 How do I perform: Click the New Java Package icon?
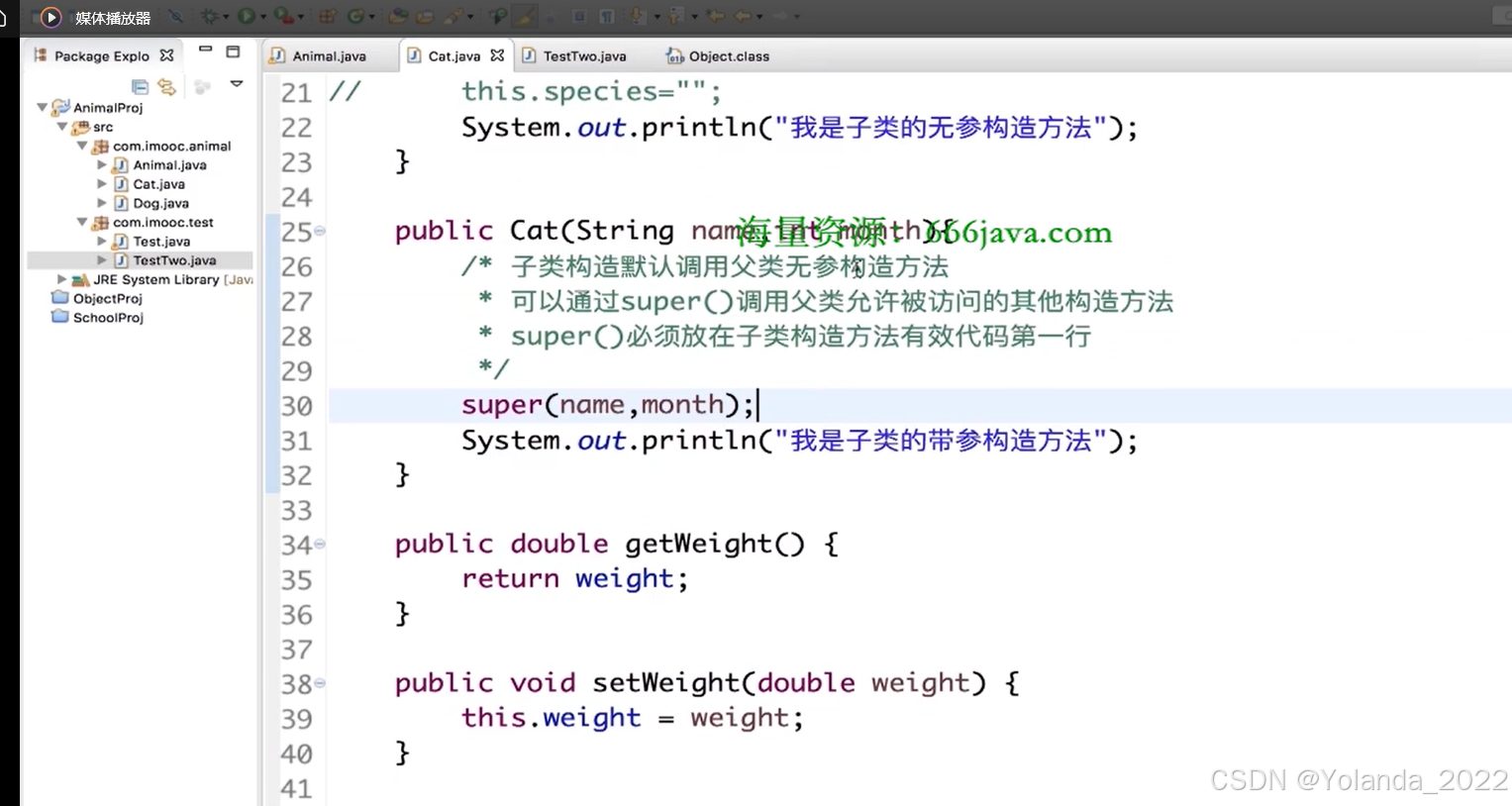tap(327, 17)
